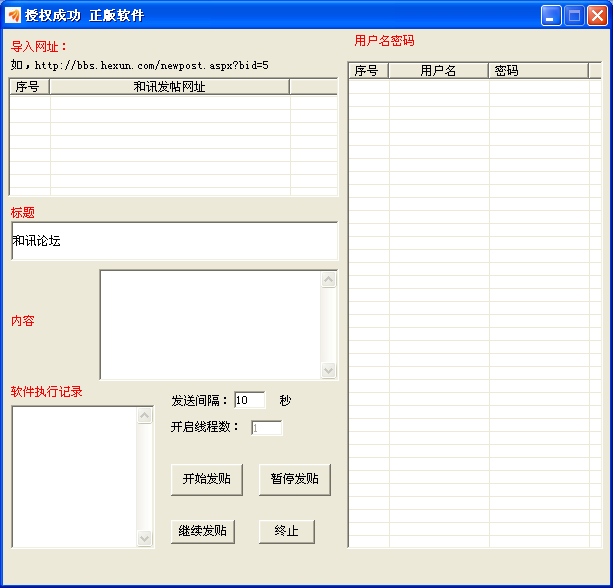Click the app icon in the title bar
The width and height of the screenshot is (613, 588).
point(13,15)
